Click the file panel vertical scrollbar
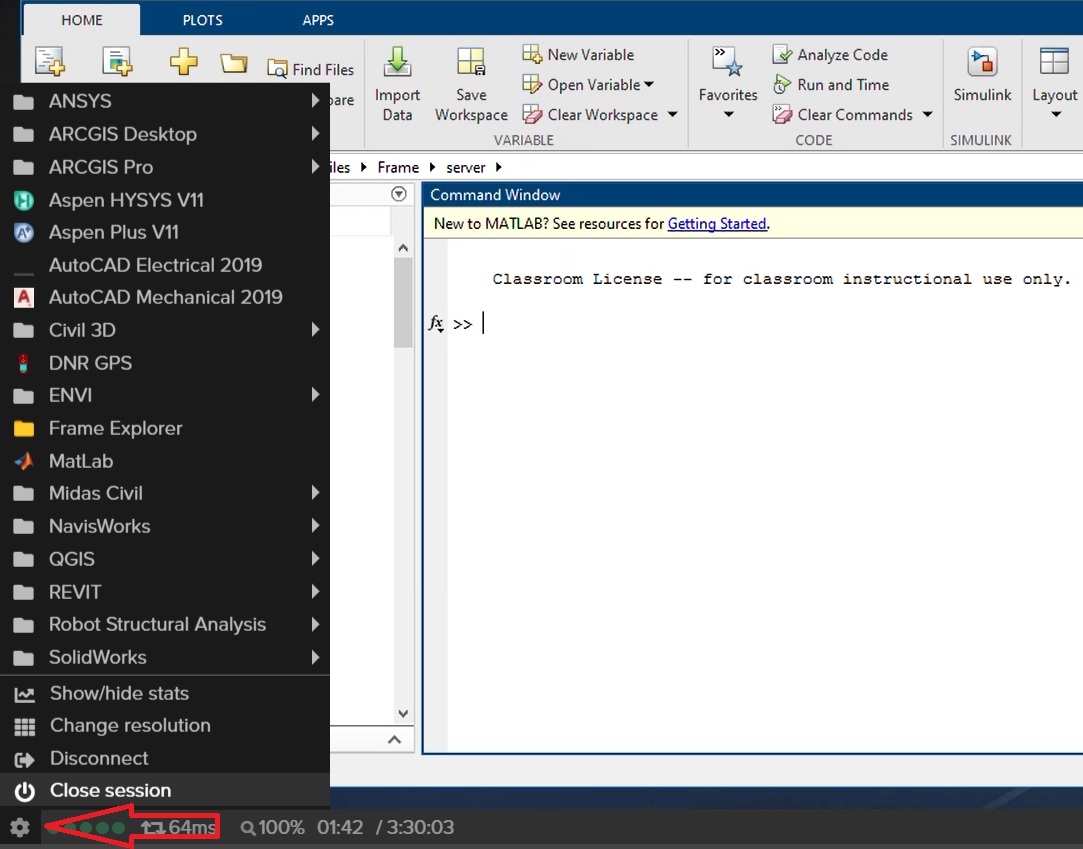 coord(403,302)
